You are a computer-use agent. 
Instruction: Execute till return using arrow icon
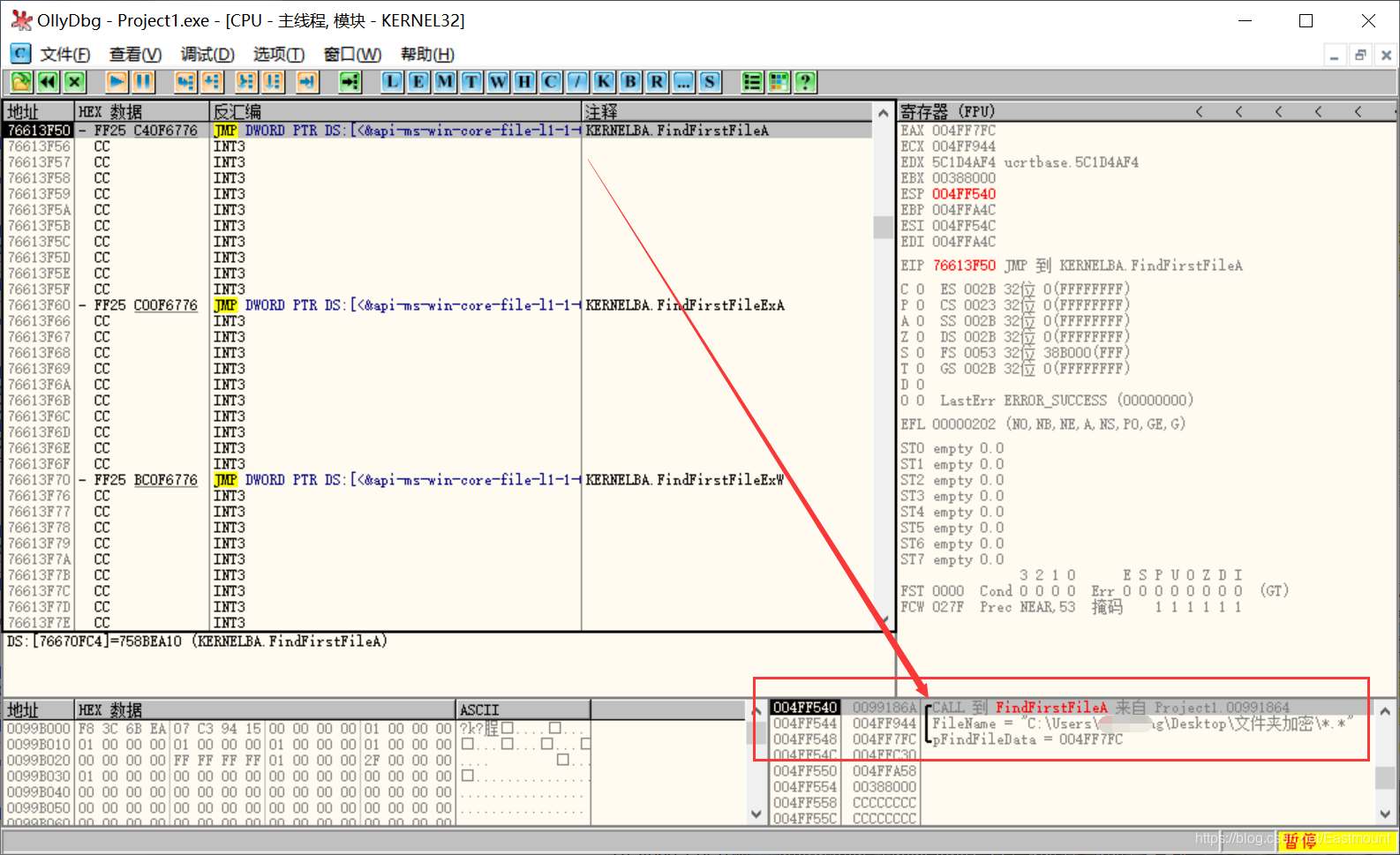coord(307,82)
